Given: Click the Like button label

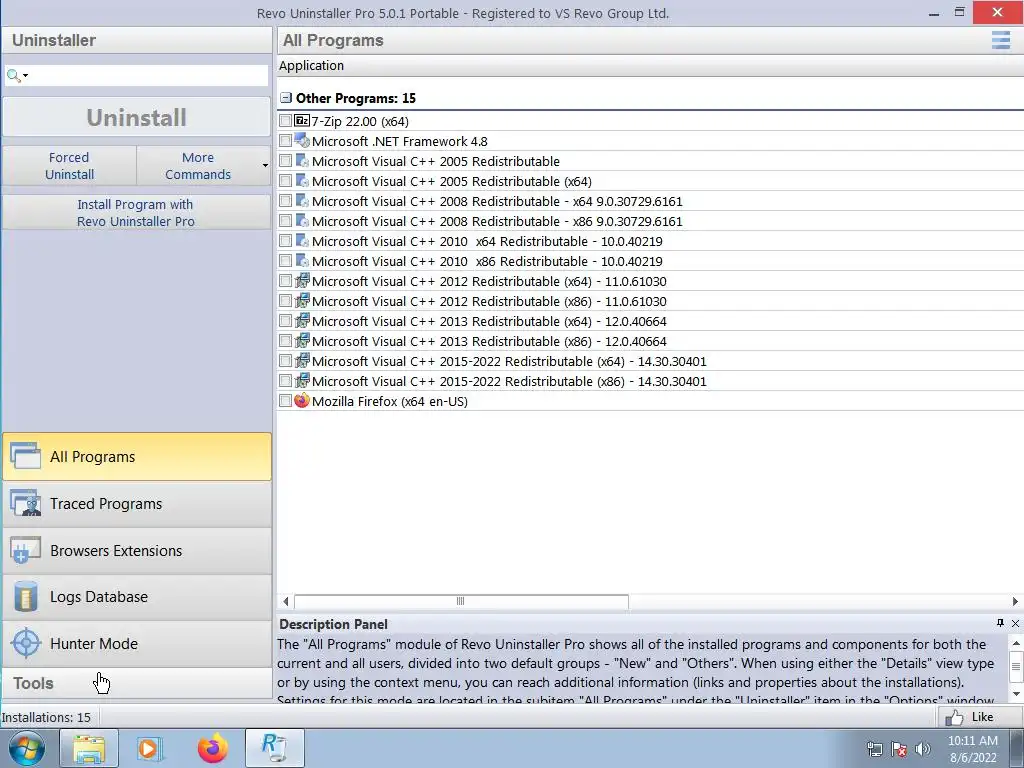Looking at the screenshot, I should point(982,716).
